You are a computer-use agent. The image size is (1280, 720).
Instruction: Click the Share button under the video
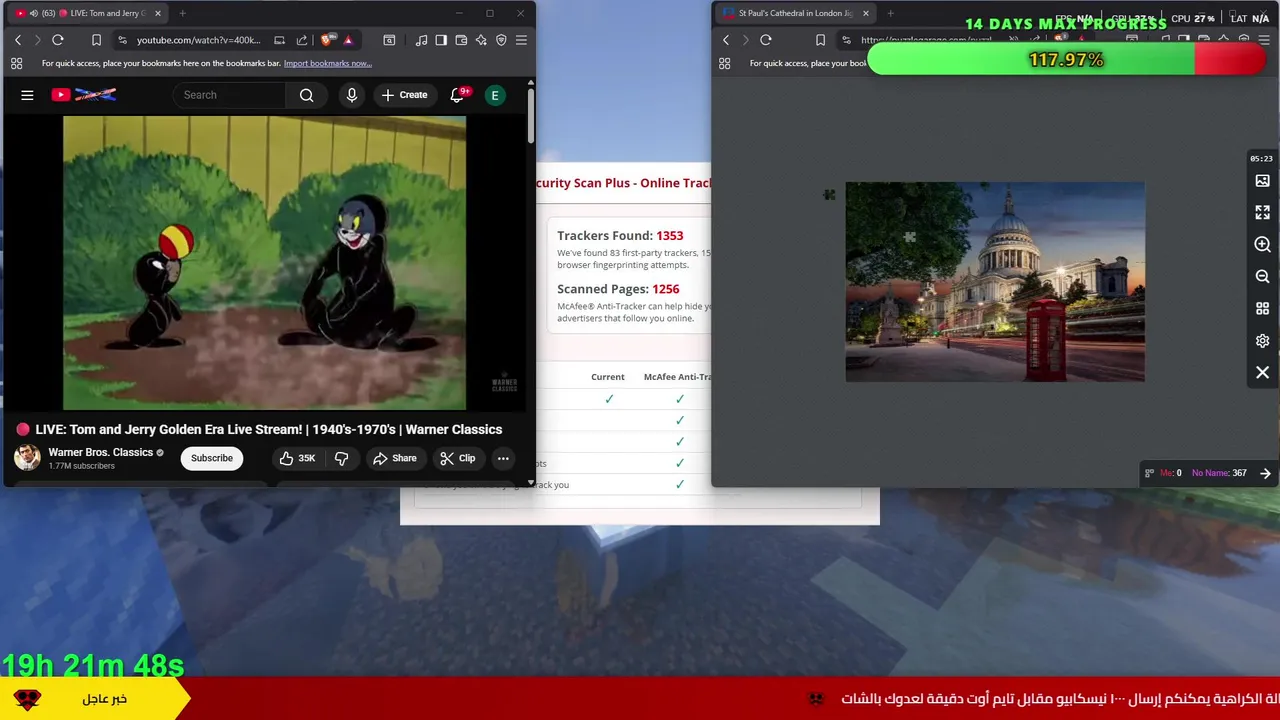pyautogui.click(x=394, y=458)
